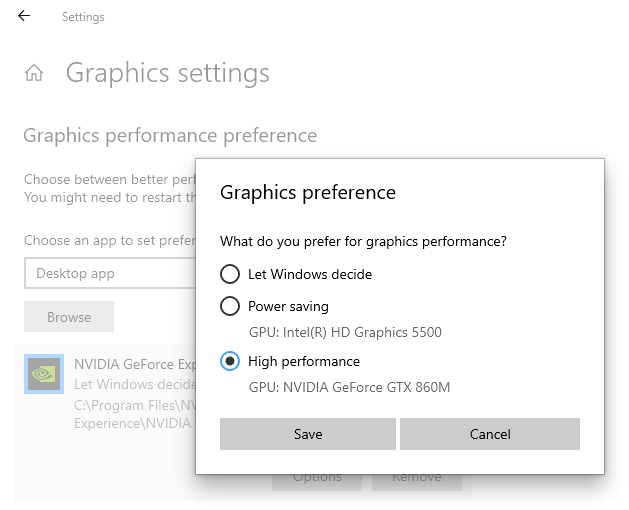Select the High performance radio button
This screenshot has height=510, width=629.
point(230,361)
